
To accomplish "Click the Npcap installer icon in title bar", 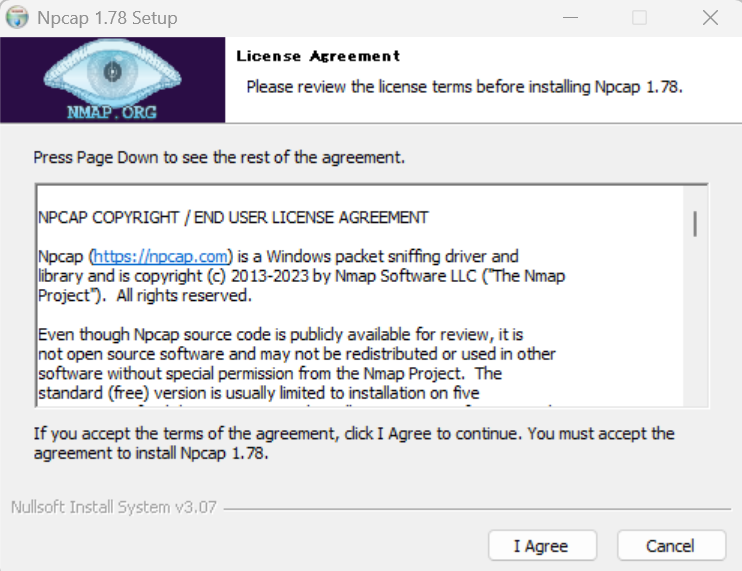I will click(17, 18).
